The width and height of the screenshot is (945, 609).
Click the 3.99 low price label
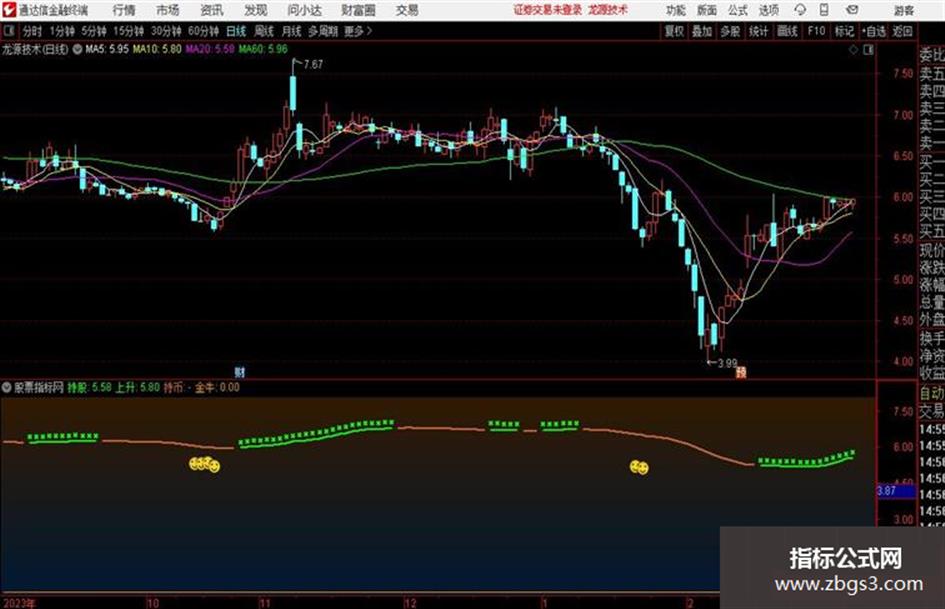(x=727, y=363)
